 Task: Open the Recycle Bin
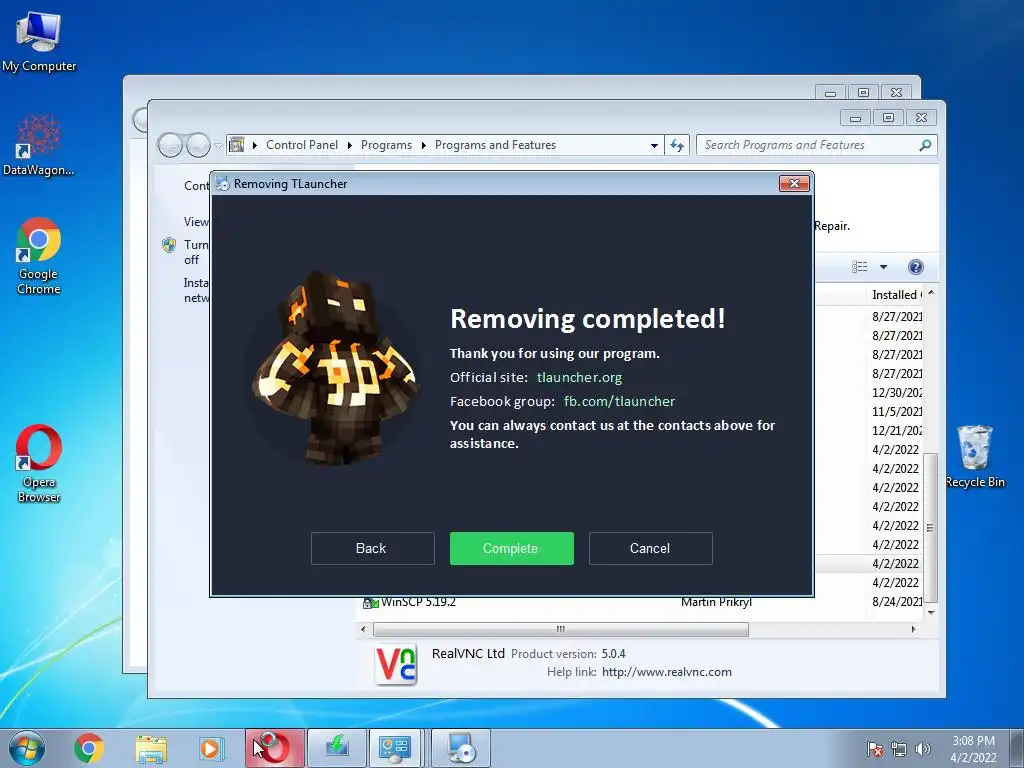pyautogui.click(x=974, y=456)
